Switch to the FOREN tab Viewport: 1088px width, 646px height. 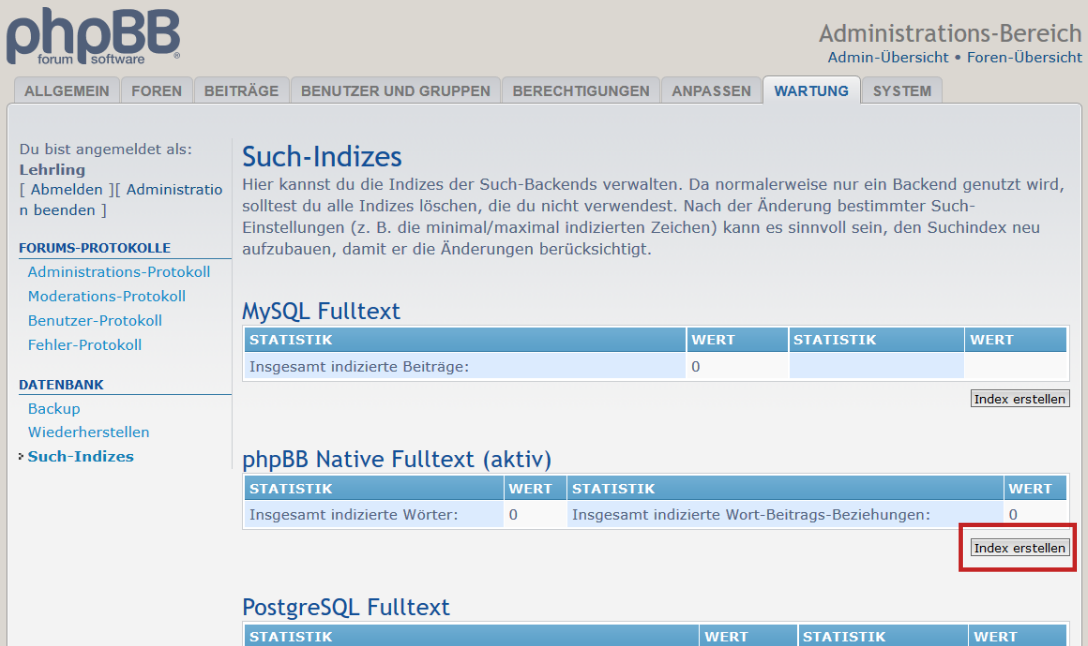(x=157, y=91)
